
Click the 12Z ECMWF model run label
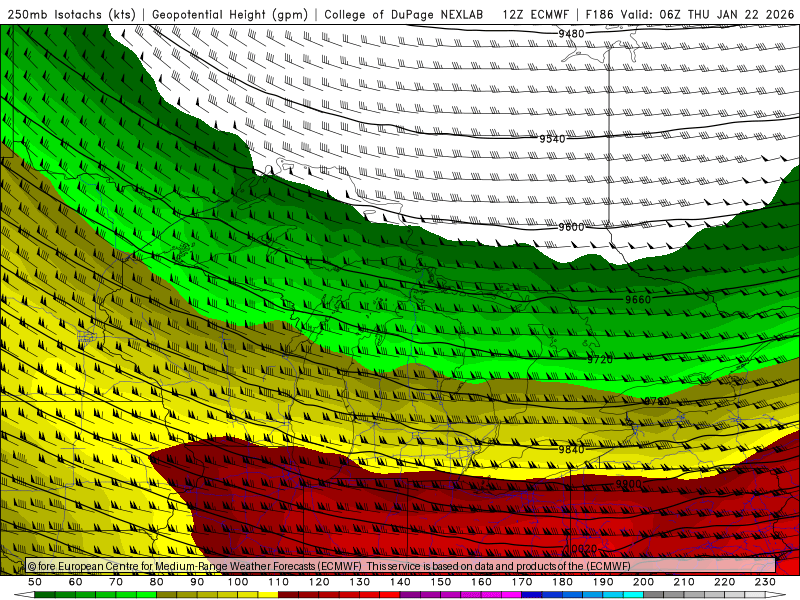(x=535, y=14)
